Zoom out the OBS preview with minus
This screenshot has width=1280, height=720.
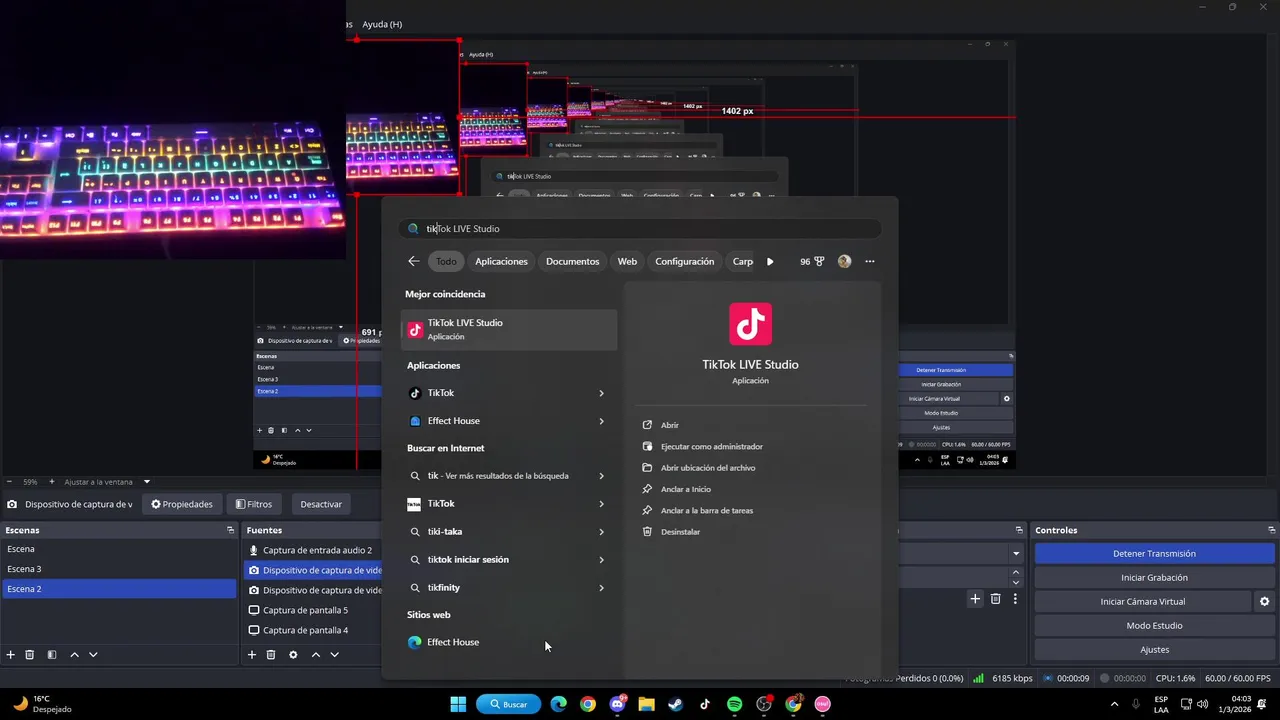[9, 482]
